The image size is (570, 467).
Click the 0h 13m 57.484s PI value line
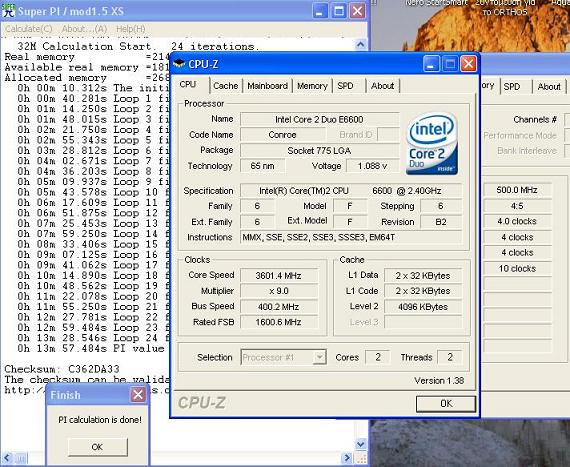click(91, 348)
